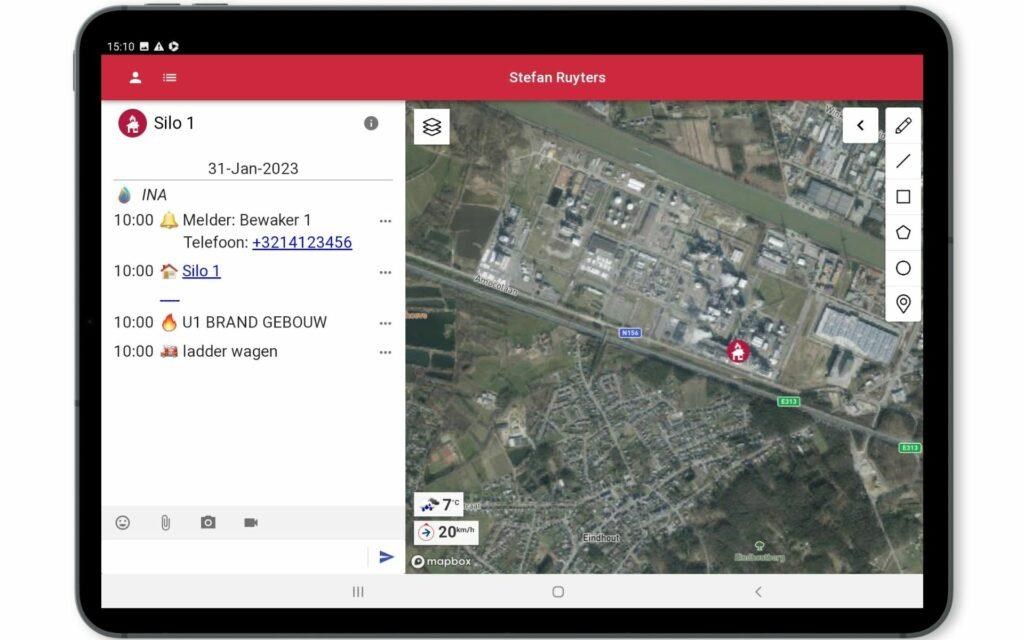1024x640 pixels.
Task: Select the line drawing tool
Action: (x=903, y=161)
